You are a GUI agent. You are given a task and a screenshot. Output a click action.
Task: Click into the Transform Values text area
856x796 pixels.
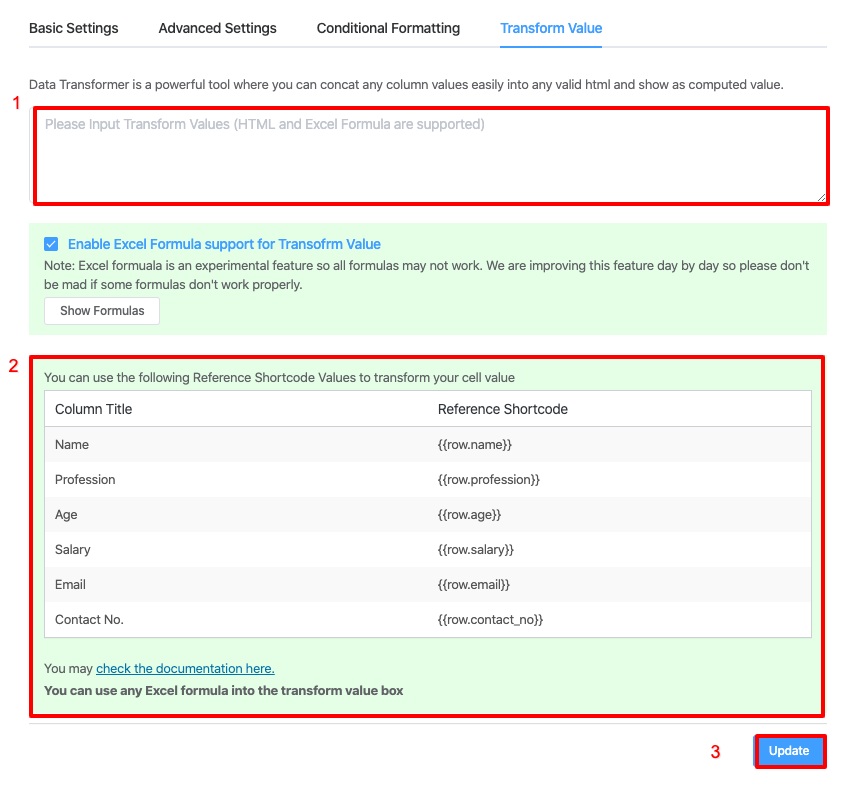(430, 155)
